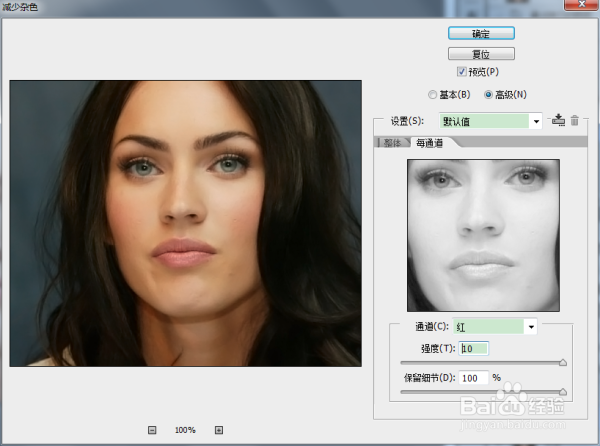Close the 减少杂色 dialog with the X button
Viewport: 600px width, 446px height.
pyautogui.click(x=582, y=4)
